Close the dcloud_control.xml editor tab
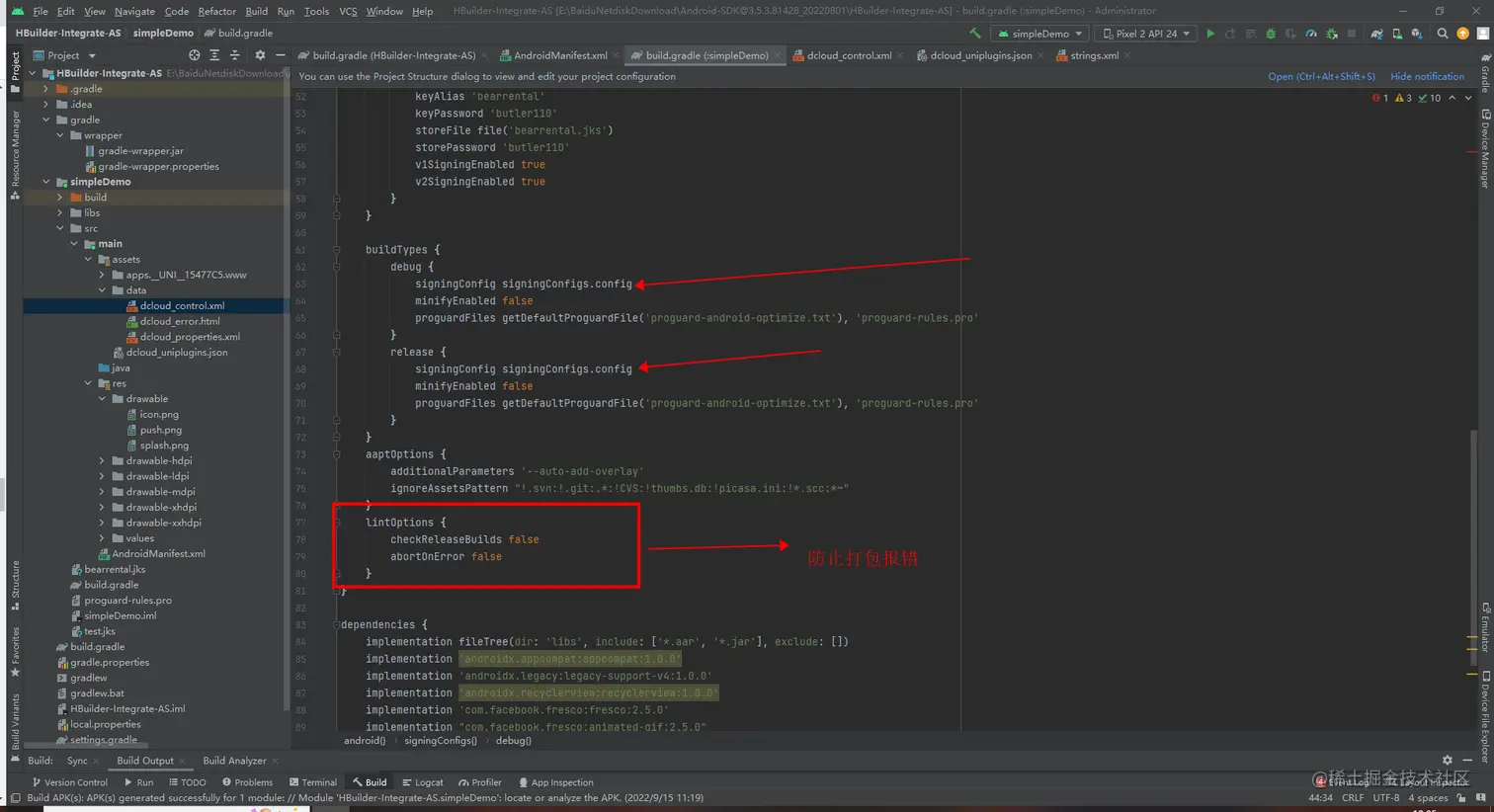The image size is (1494, 812). 900,55
